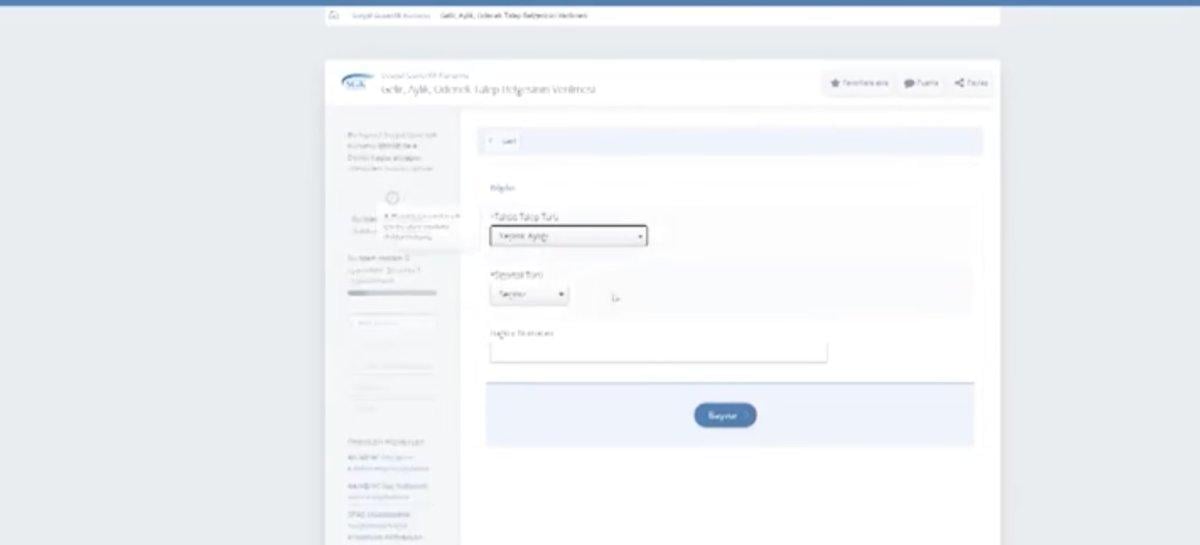Viewport: 1200px width, 545px height.
Task: Click the Puanla speech bubble icon
Action: coord(909,83)
